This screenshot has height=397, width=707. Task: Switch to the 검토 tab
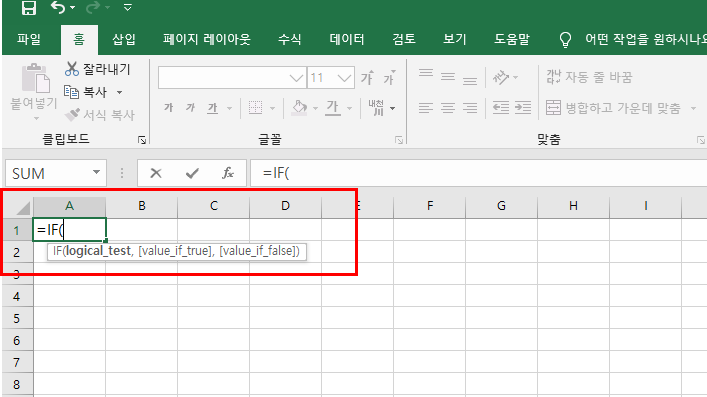[x=404, y=39]
